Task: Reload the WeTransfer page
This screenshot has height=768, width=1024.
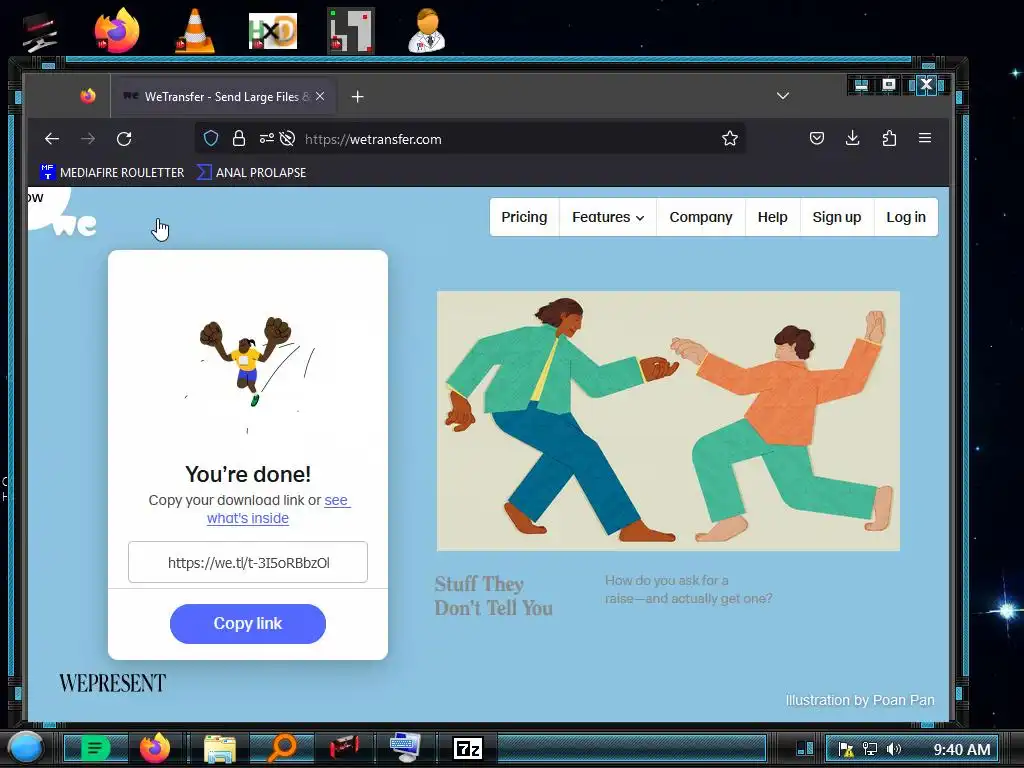Action: (x=124, y=138)
